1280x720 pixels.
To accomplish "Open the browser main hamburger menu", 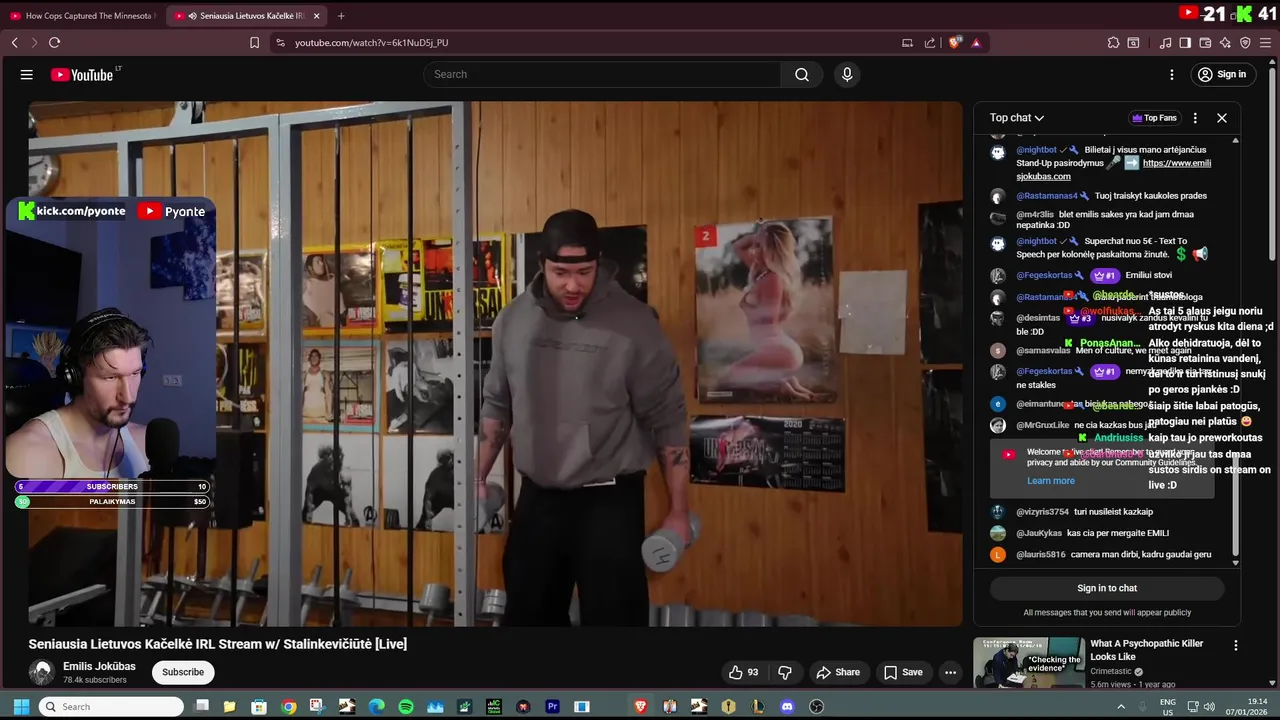I will point(1265,43).
